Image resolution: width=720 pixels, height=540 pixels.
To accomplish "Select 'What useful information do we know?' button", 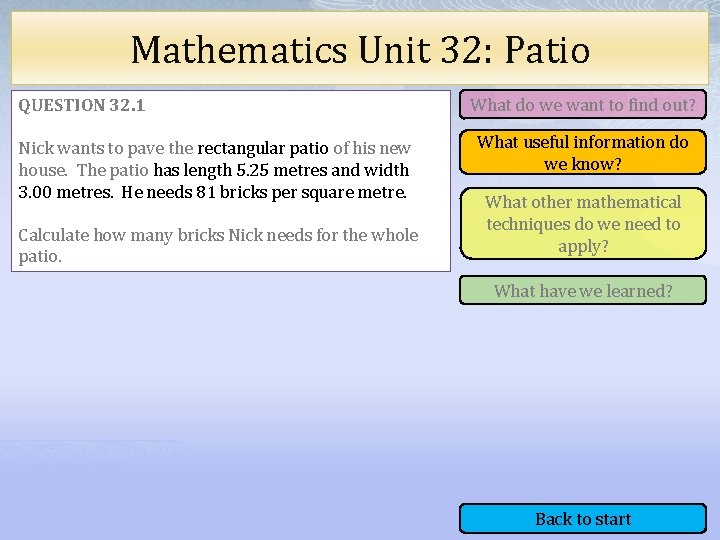I will (583, 152).
